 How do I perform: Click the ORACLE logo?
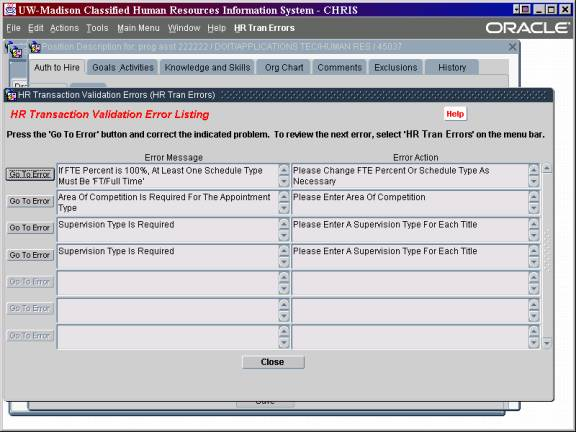point(528,28)
